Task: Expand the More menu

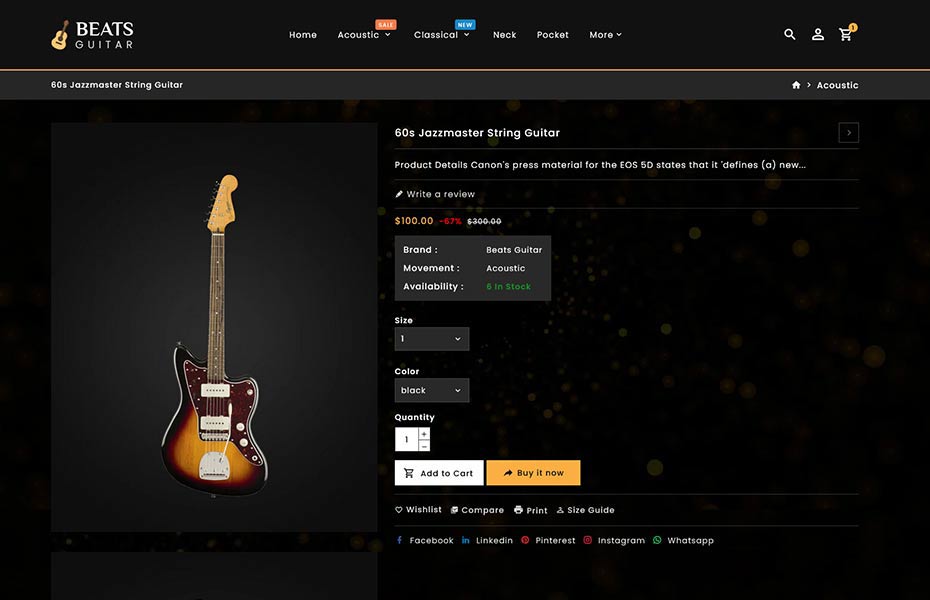Action: 605,35
